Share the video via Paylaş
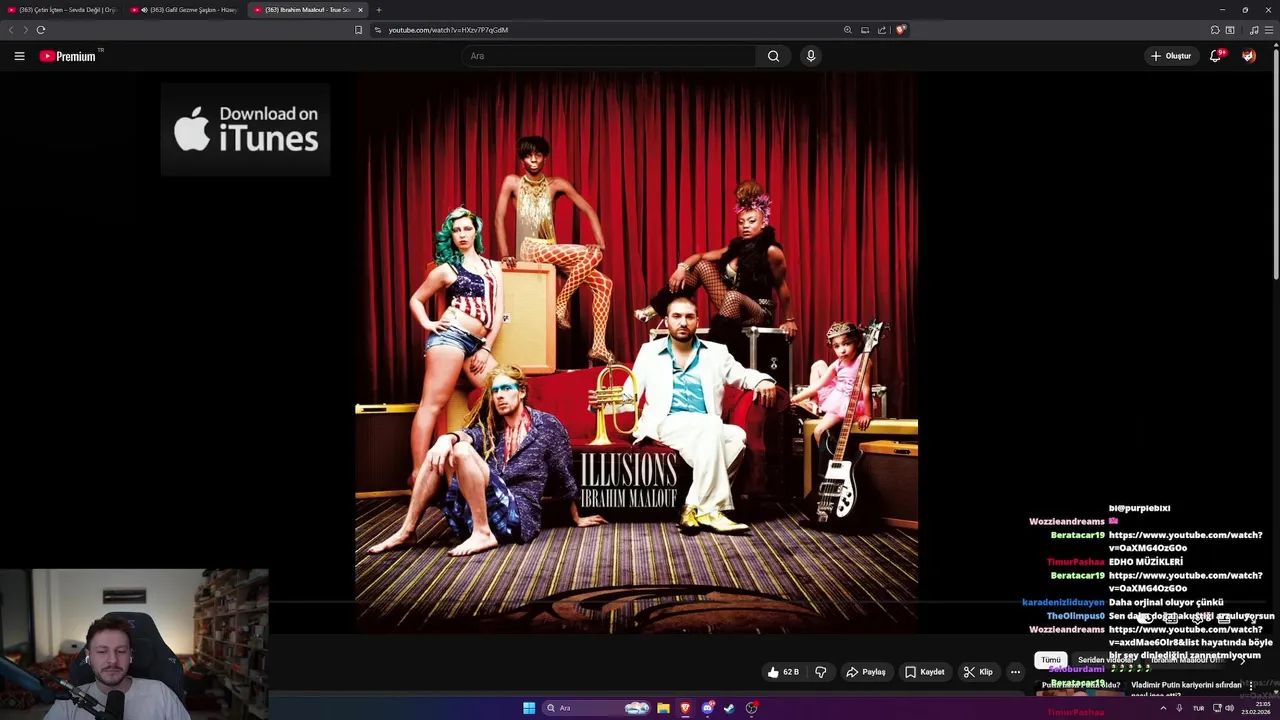The width and height of the screenshot is (1280, 720). (866, 672)
